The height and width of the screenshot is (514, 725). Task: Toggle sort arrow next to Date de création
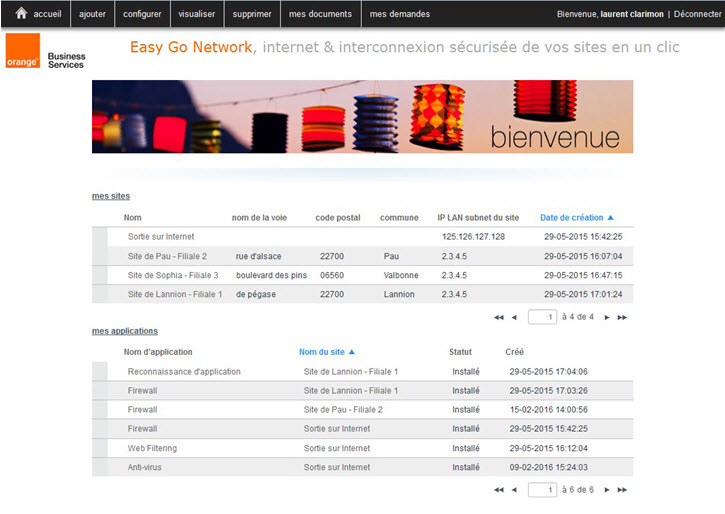pos(610,217)
